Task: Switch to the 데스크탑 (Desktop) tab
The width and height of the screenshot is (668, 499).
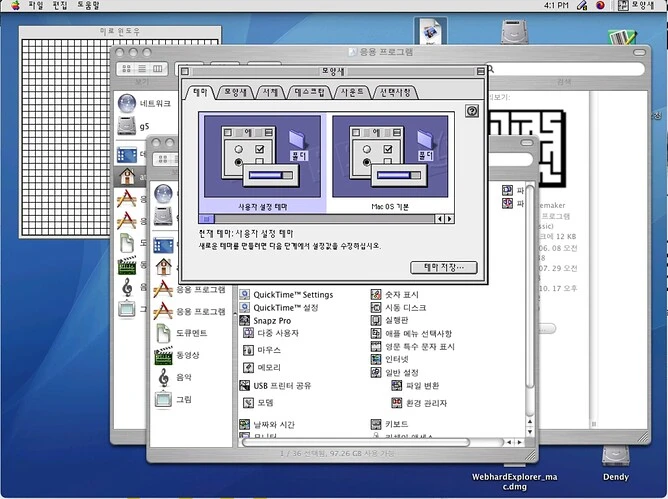Action: point(315,92)
